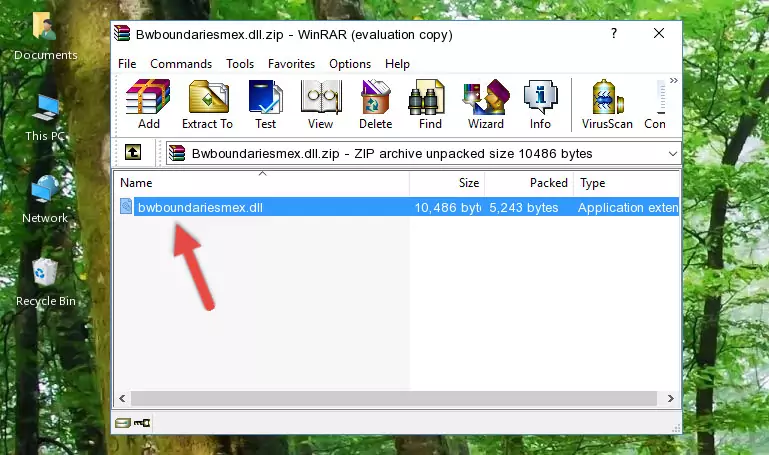Screen dimensions: 769x455
Task: Click the Application extension type cell
Action: (x=628, y=208)
